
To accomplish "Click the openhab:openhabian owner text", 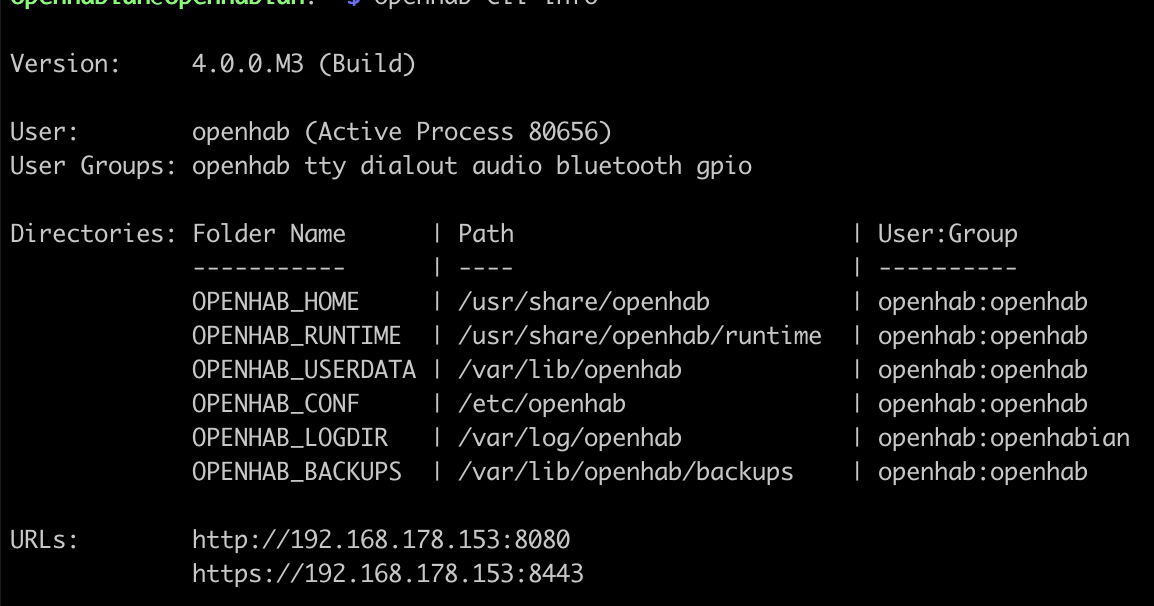I will click(1003, 438).
